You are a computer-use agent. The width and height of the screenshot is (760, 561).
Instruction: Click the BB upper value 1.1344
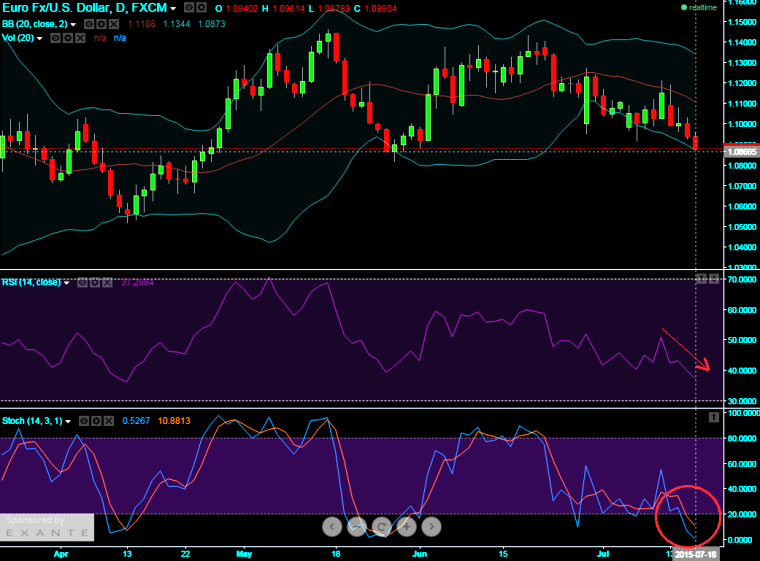pos(176,24)
